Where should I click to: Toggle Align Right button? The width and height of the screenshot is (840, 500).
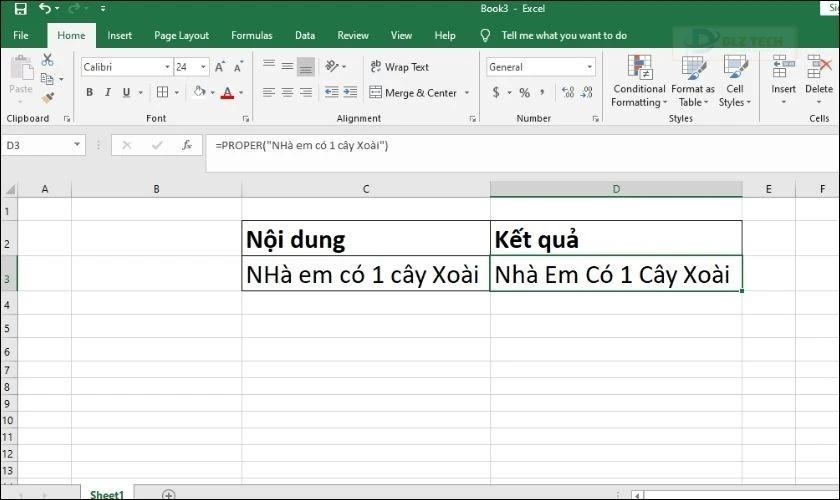pyautogui.click(x=306, y=92)
